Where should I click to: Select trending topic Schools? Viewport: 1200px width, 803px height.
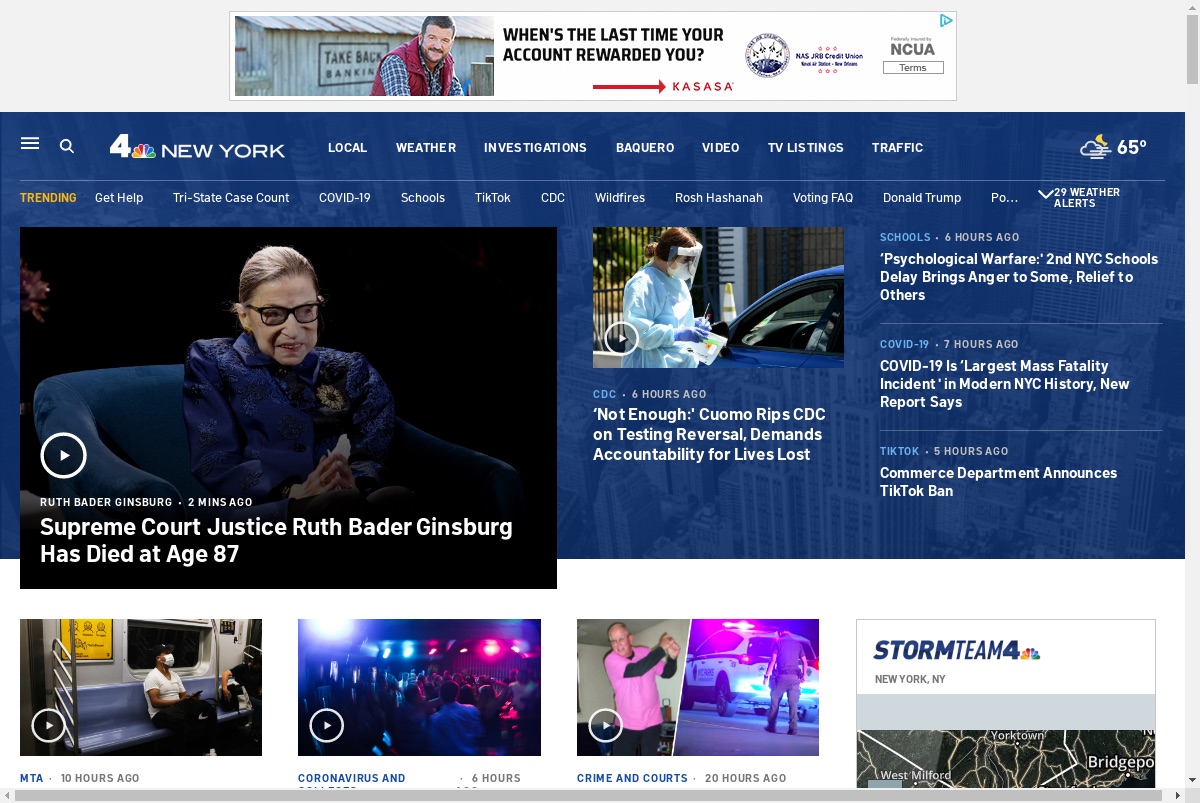(x=423, y=198)
